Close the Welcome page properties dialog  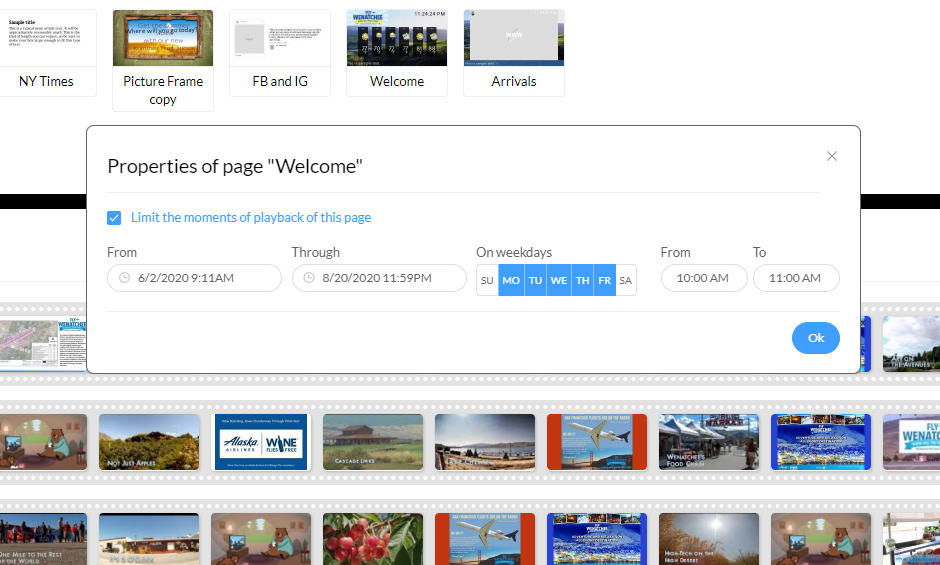click(831, 156)
